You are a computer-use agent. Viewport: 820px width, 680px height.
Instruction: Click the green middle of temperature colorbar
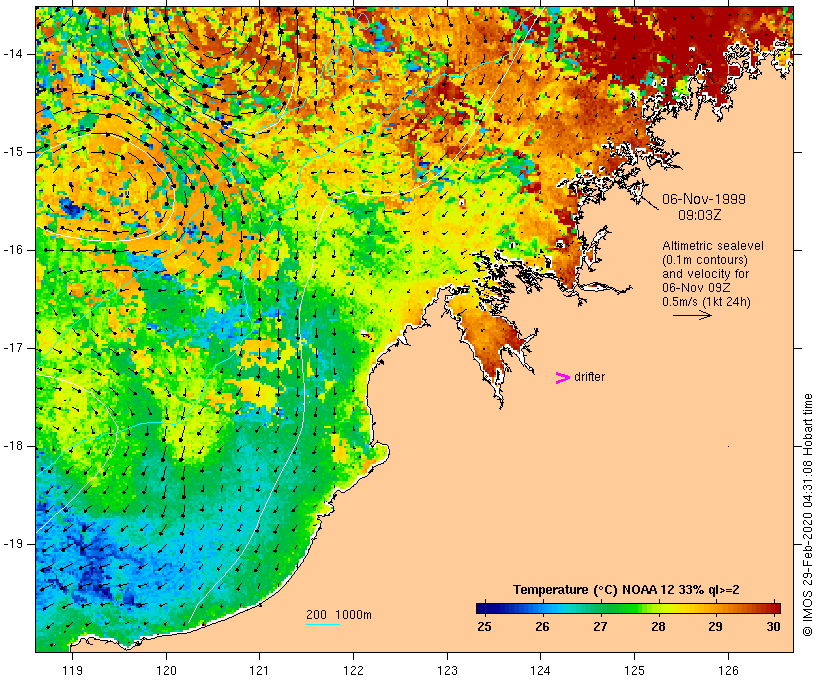pyautogui.click(x=628, y=608)
